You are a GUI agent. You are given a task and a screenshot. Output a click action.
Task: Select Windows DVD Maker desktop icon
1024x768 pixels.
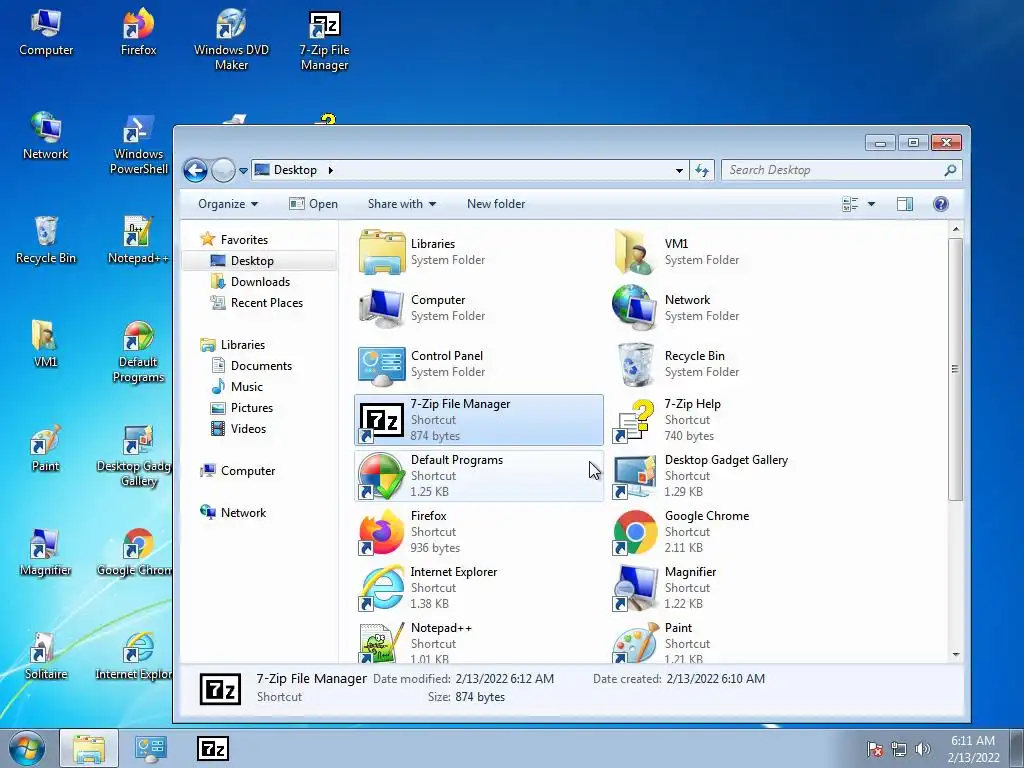(231, 39)
